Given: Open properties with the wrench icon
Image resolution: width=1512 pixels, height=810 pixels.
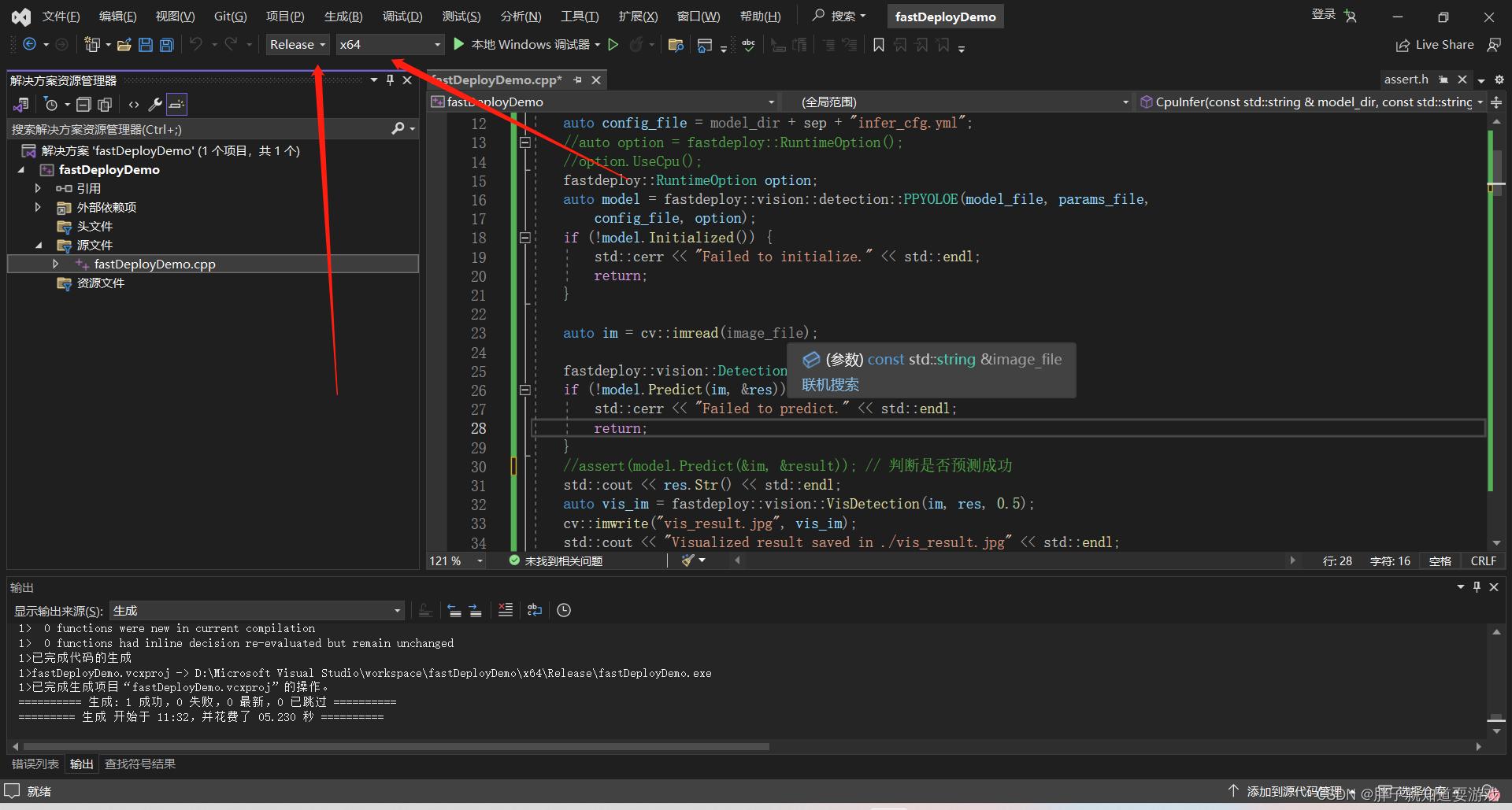Looking at the screenshot, I should click(155, 104).
